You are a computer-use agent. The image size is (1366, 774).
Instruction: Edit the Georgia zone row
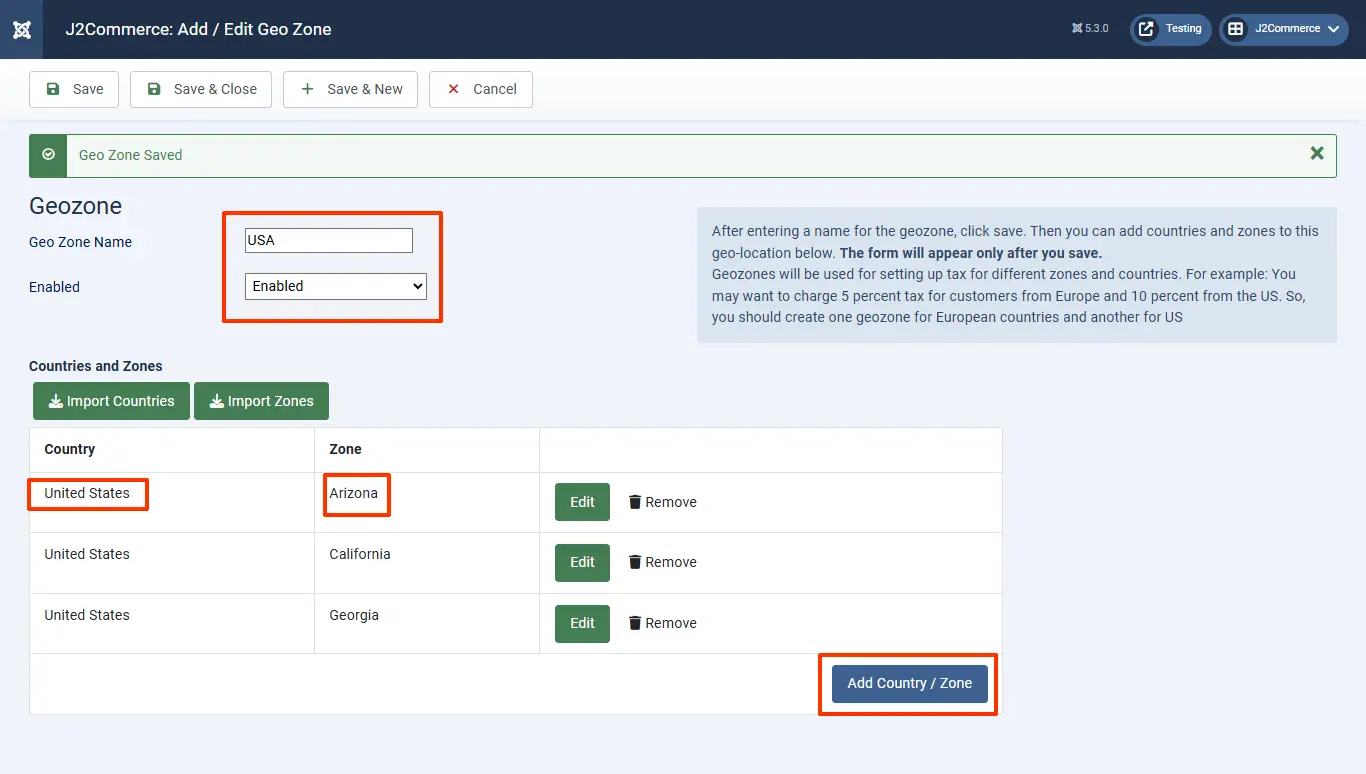582,623
